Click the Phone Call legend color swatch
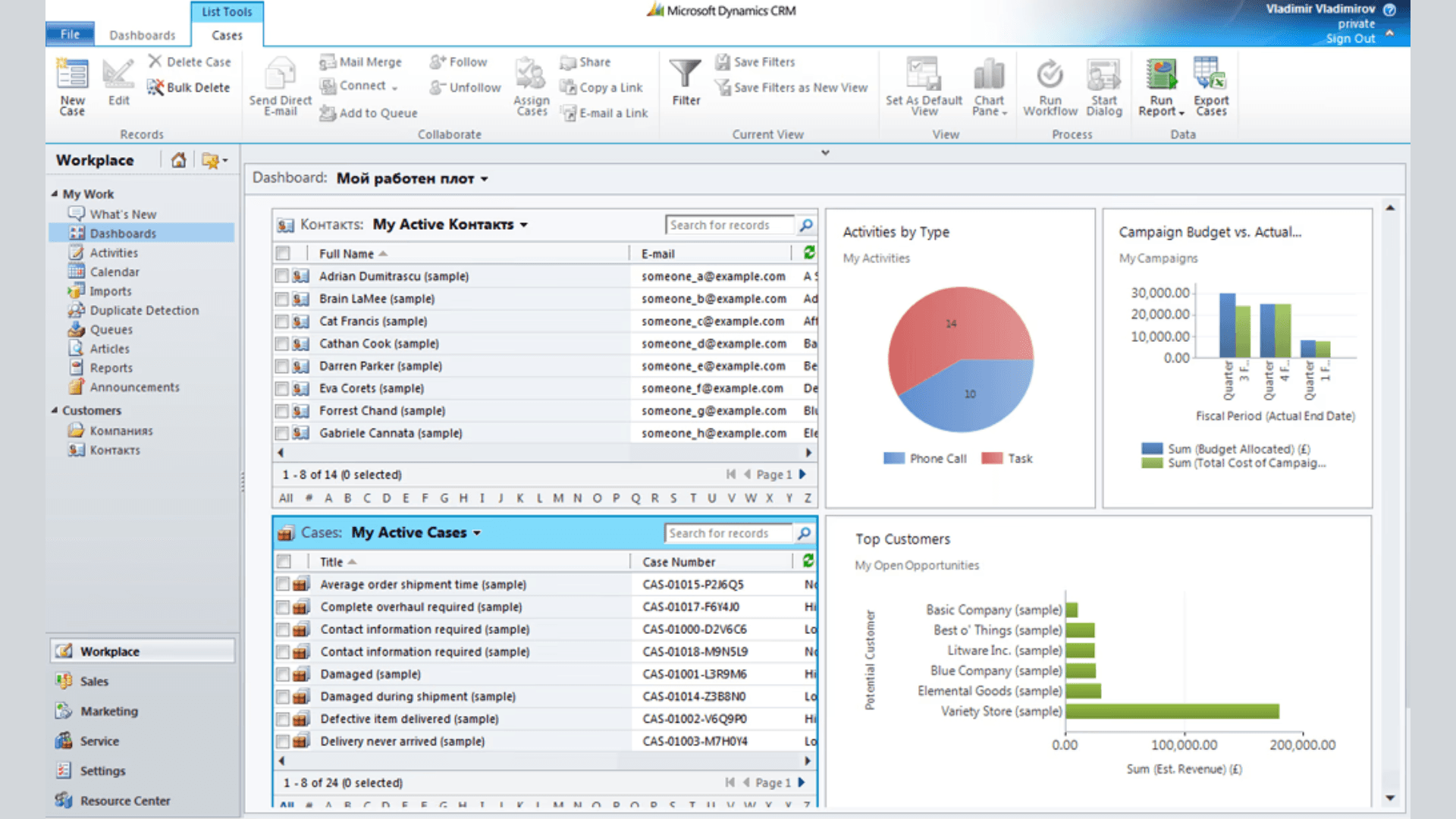 point(894,458)
